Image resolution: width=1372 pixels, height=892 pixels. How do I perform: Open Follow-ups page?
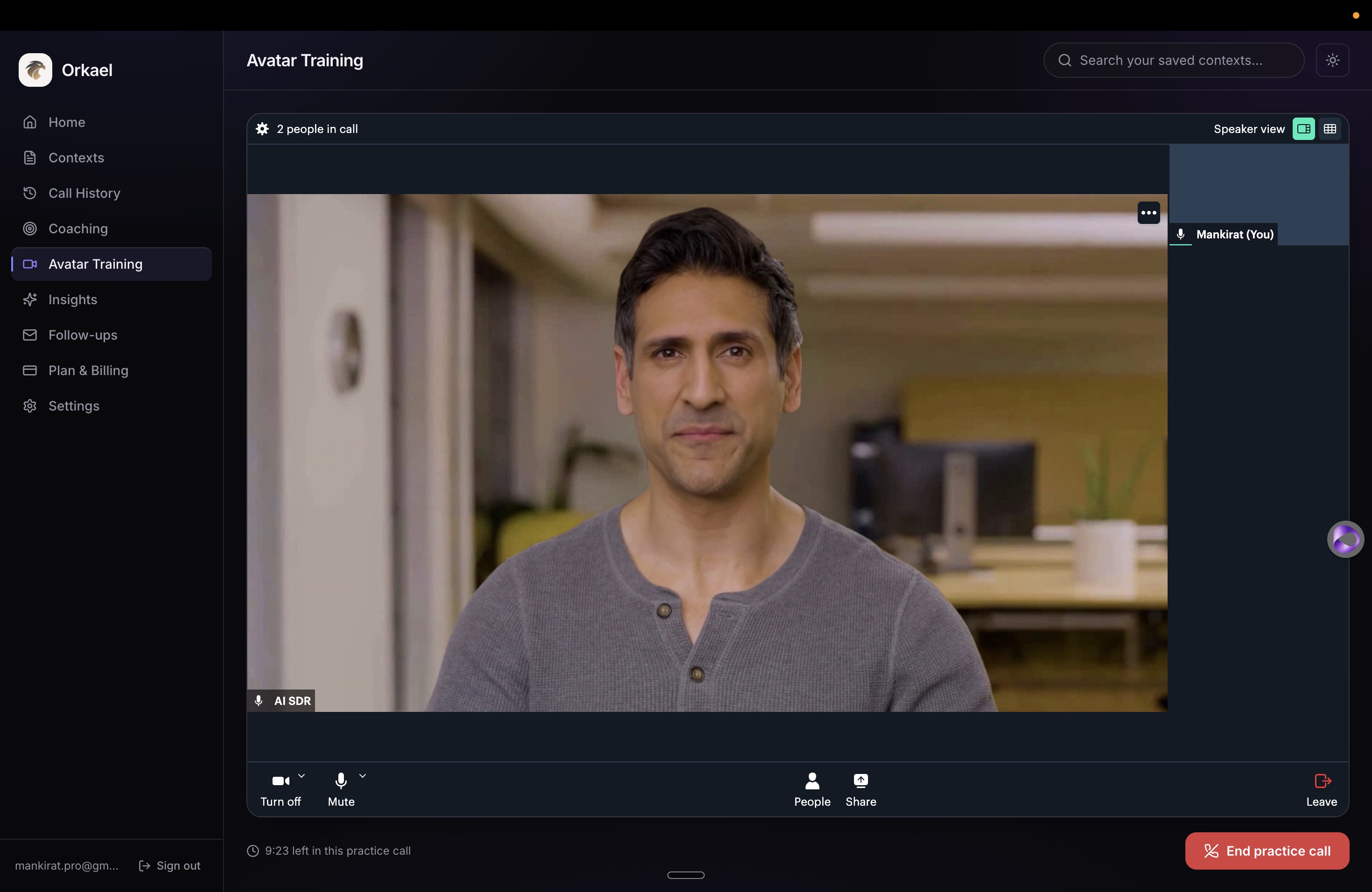[111, 335]
